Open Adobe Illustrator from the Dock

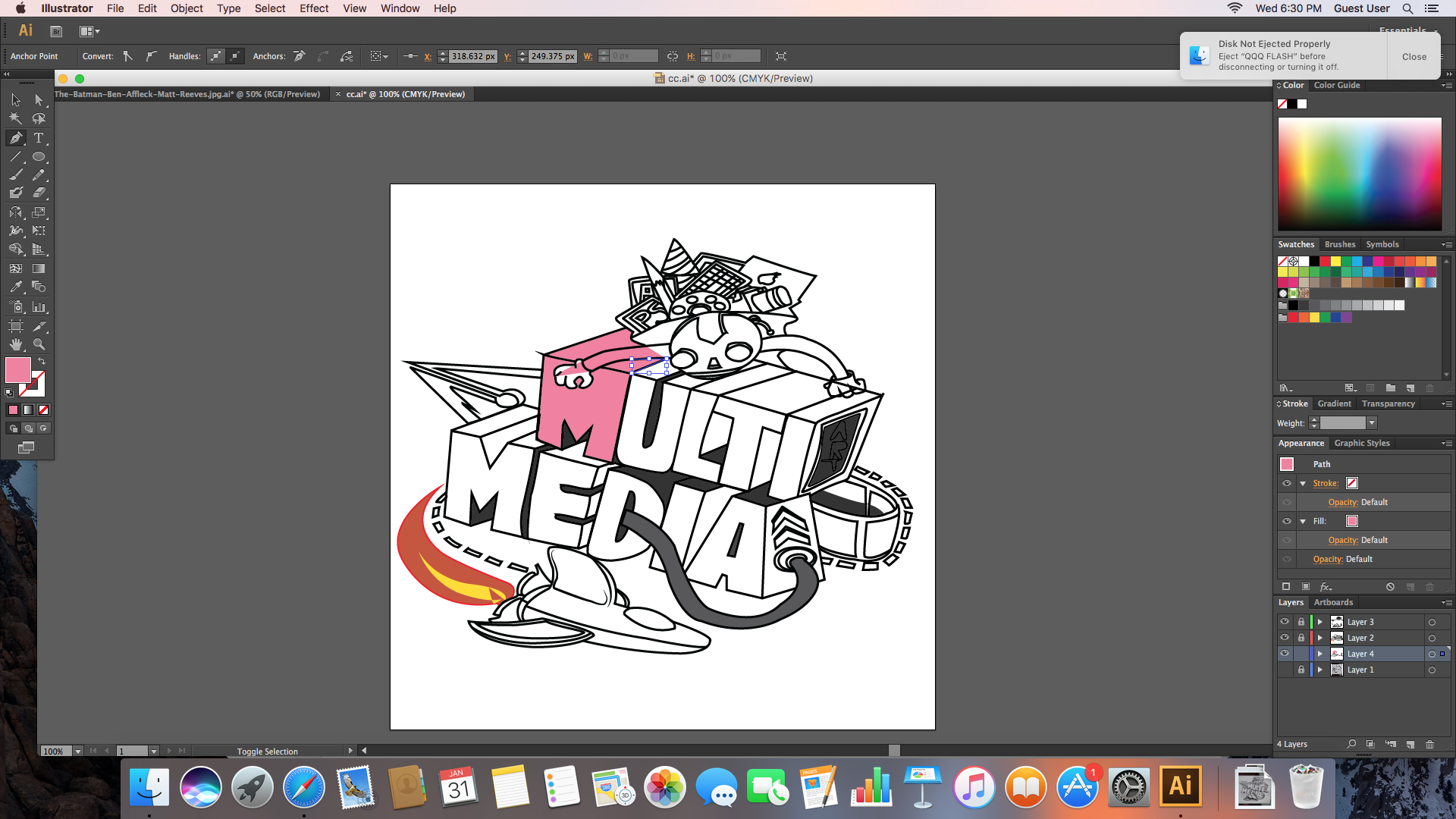(x=1180, y=786)
